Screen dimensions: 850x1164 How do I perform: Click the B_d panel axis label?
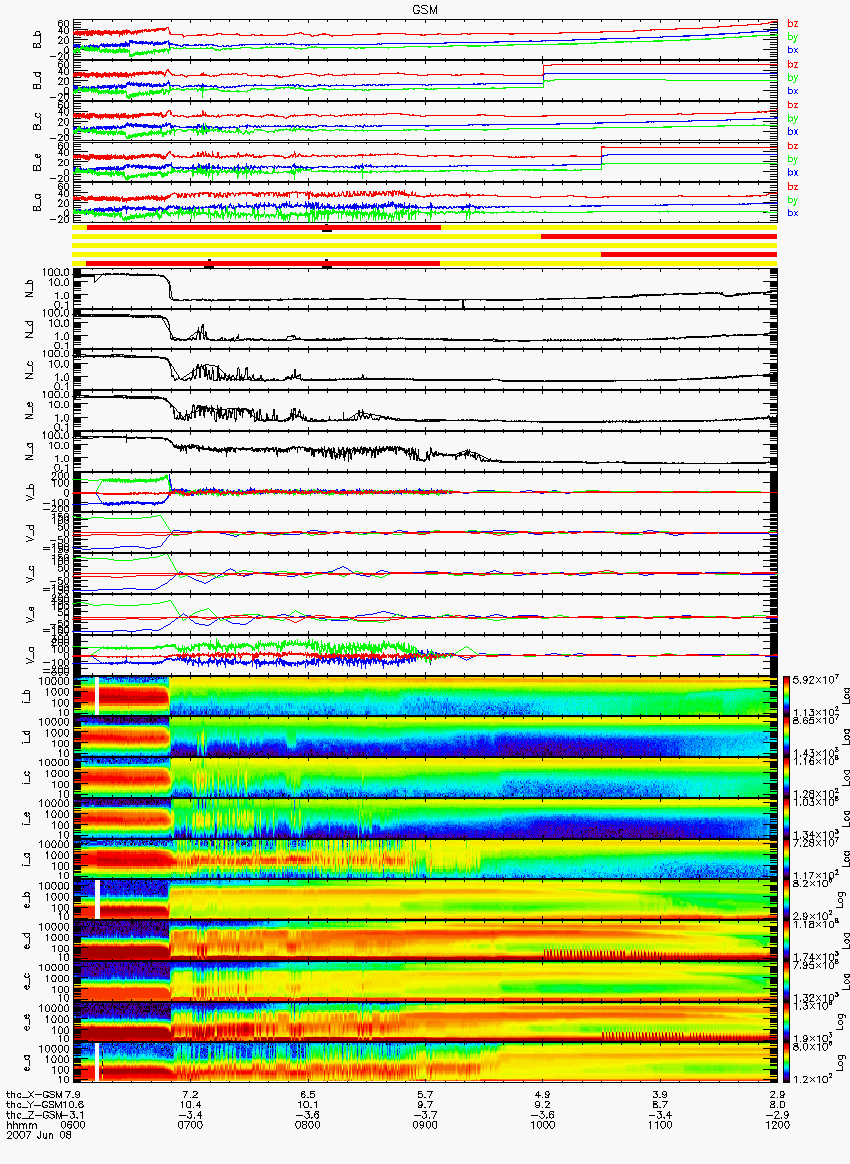pos(37,81)
